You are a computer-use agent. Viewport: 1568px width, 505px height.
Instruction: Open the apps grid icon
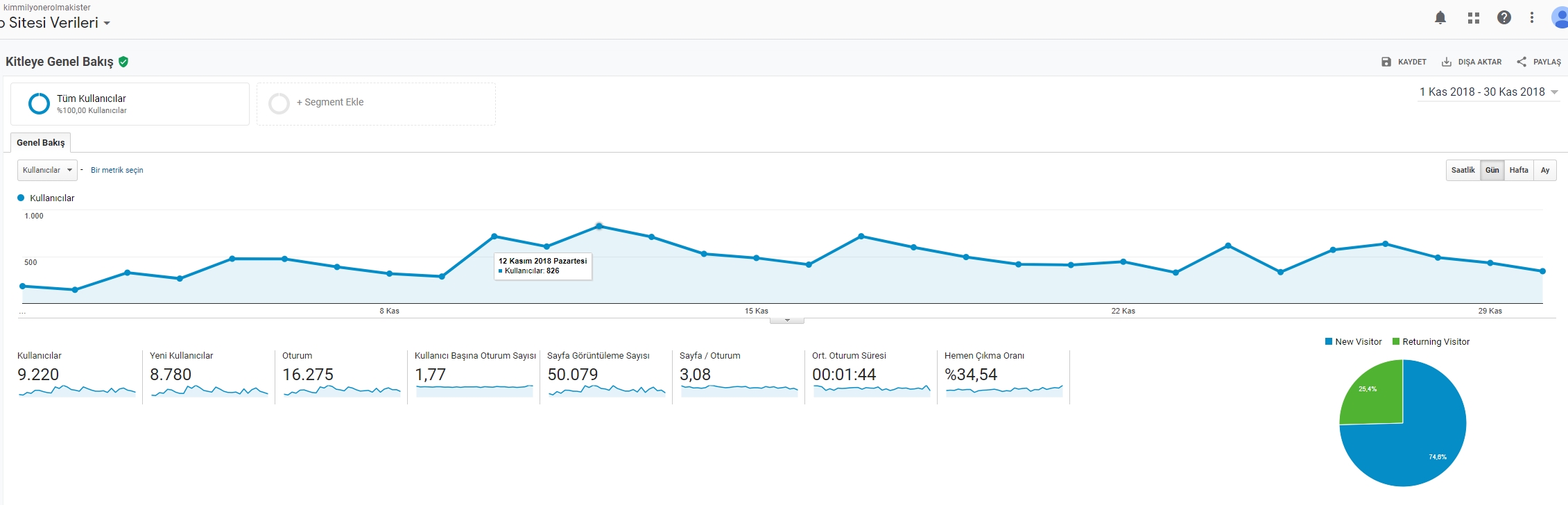tap(1474, 18)
